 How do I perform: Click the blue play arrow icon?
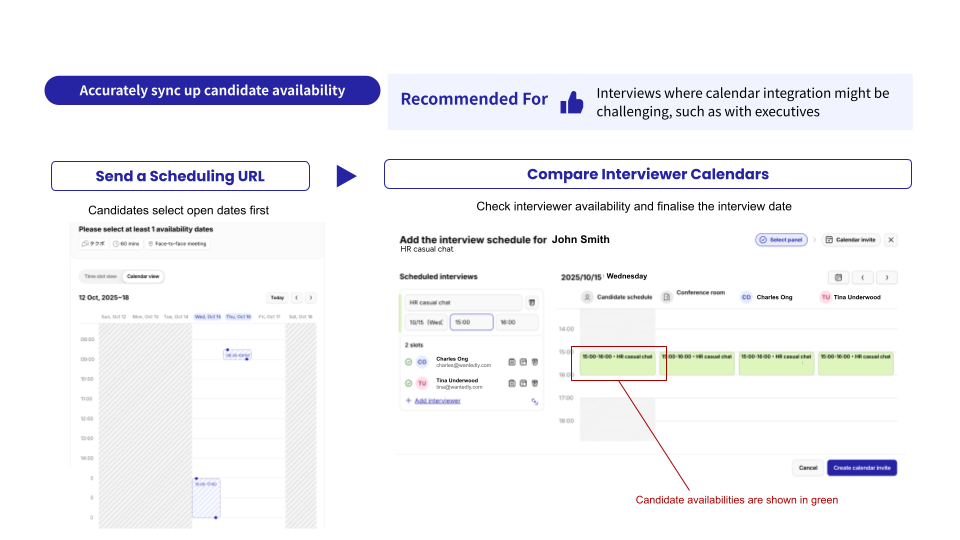[x=346, y=176]
